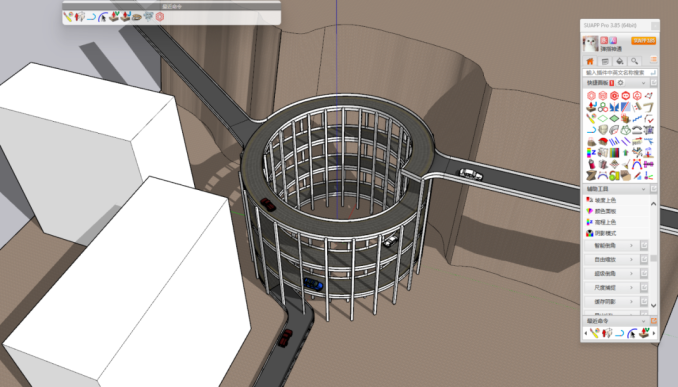Screen dimensions: 678x387
Task: Click the rainbow Z elevation color icon
Action: tap(591, 153)
